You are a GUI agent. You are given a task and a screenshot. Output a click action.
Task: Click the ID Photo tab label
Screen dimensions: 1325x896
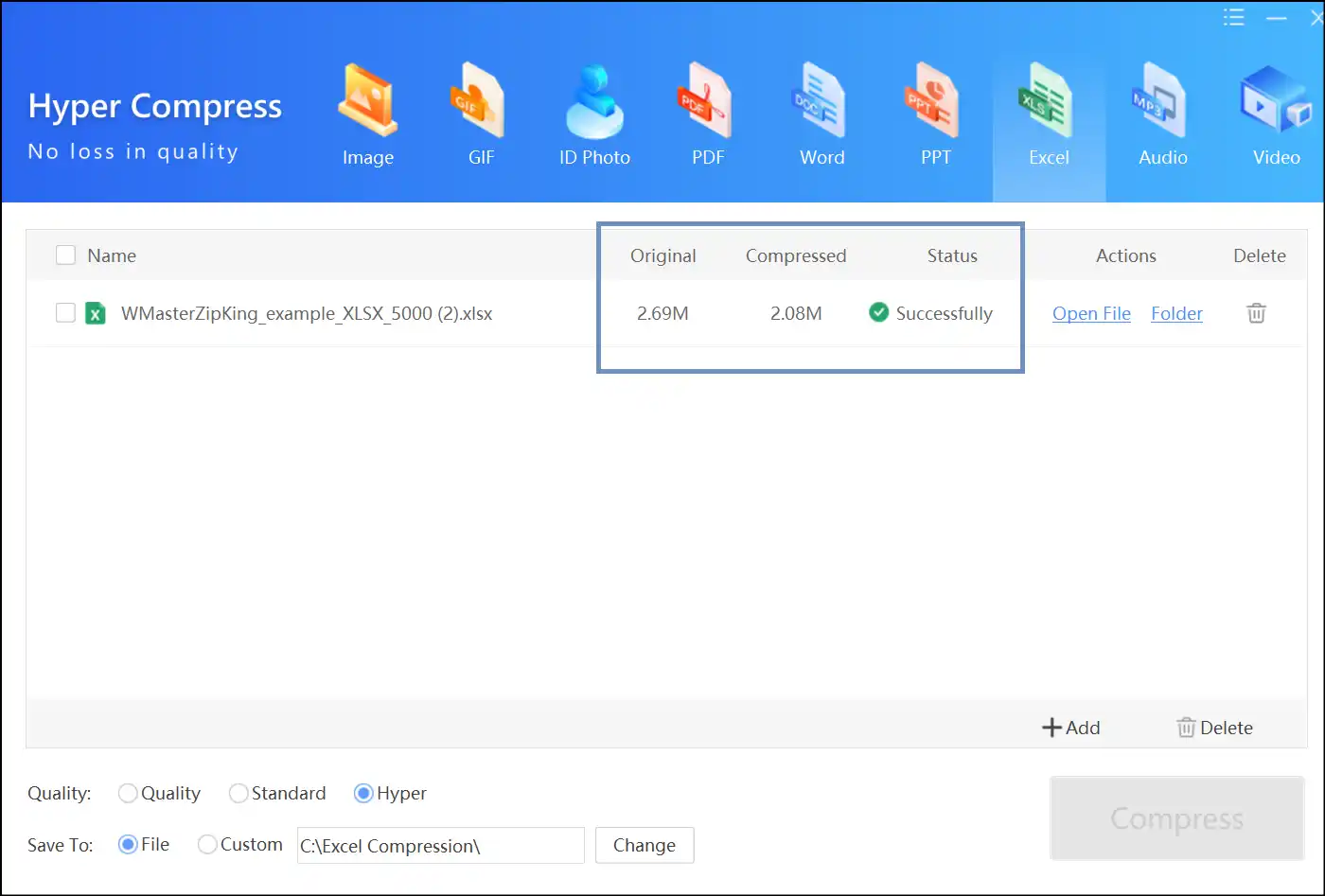(x=594, y=158)
